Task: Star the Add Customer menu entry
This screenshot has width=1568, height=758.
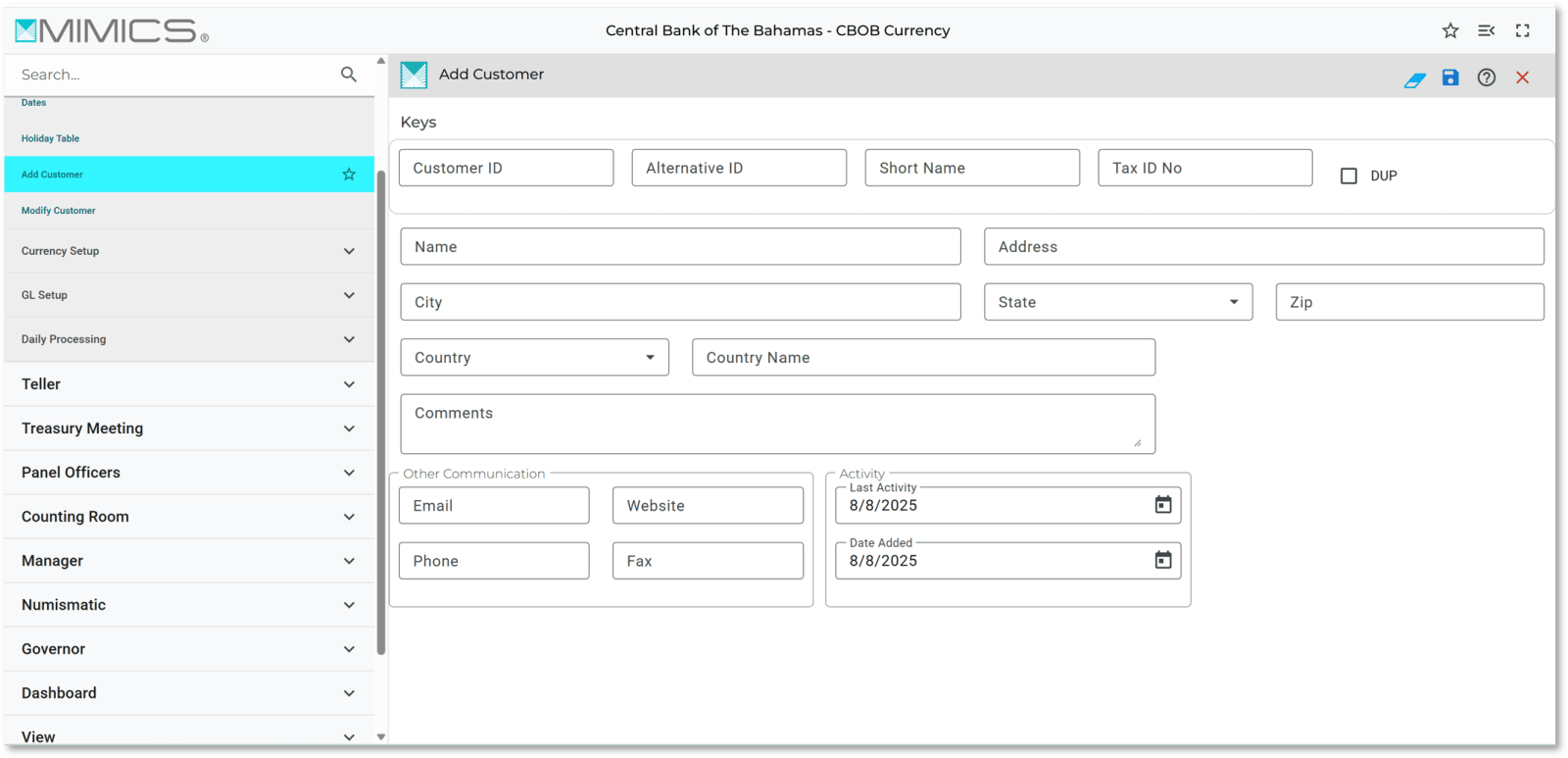Action: [349, 175]
